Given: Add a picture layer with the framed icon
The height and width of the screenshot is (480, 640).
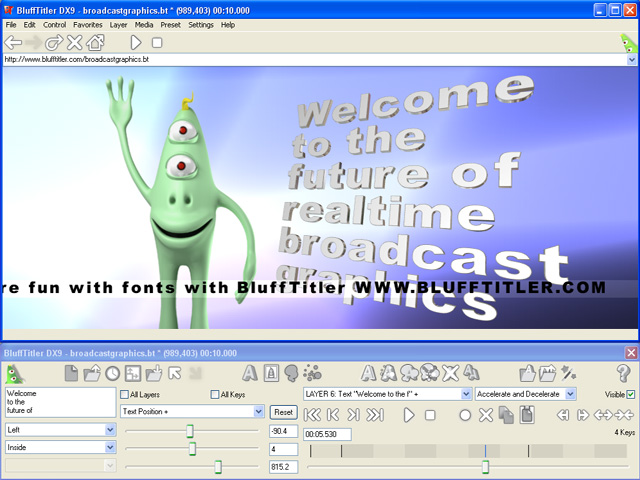Looking at the screenshot, I should click(271, 373).
